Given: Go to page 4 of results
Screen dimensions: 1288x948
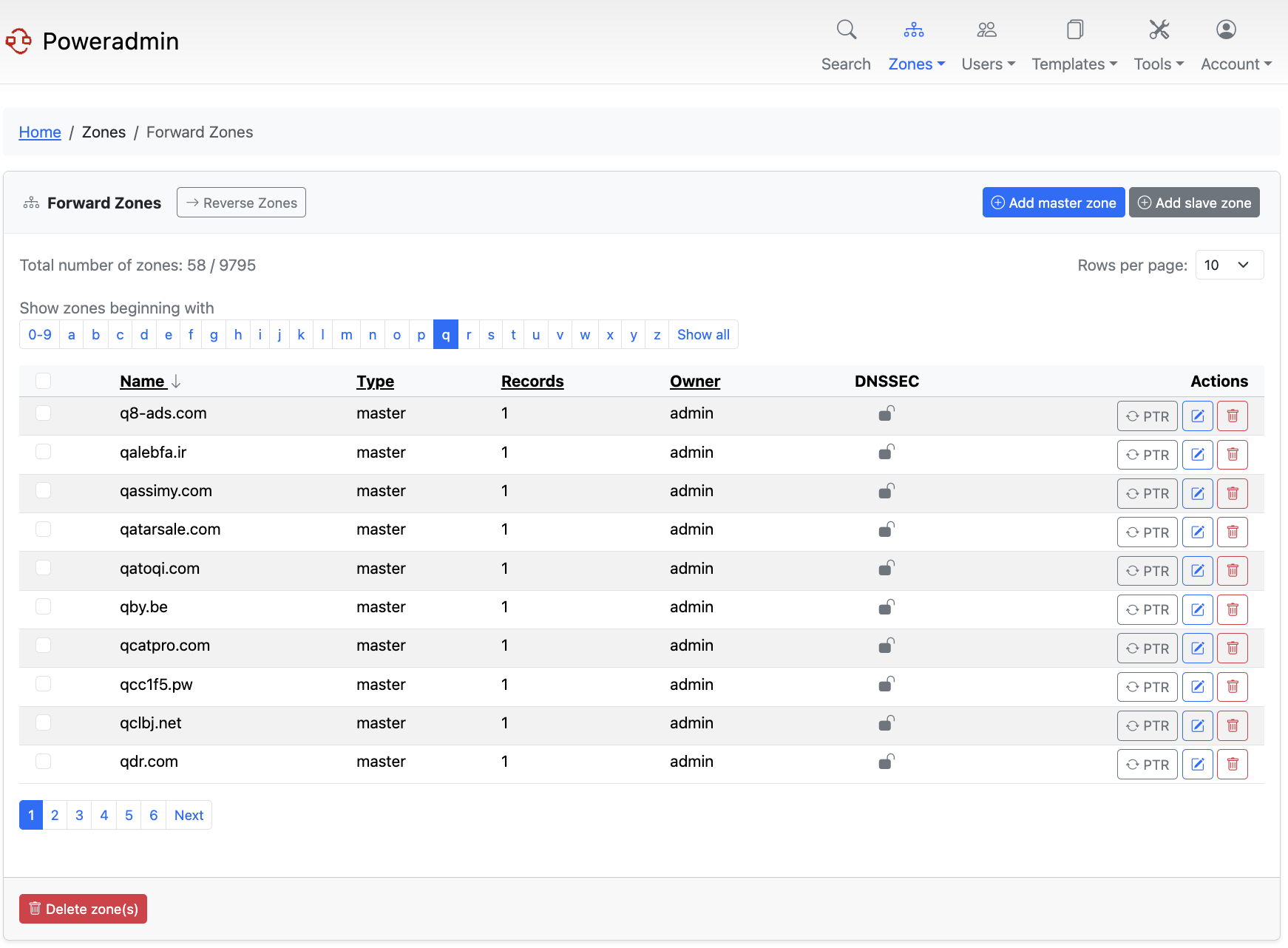Looking at the screenshot, I should (x=104, y=815).
